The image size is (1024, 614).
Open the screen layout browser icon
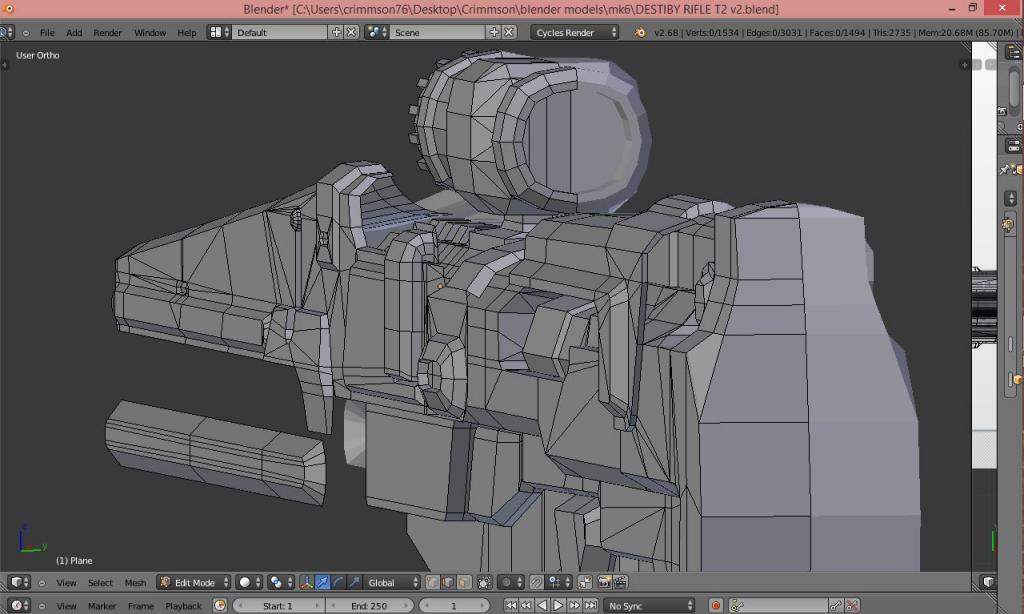point(219,32)
